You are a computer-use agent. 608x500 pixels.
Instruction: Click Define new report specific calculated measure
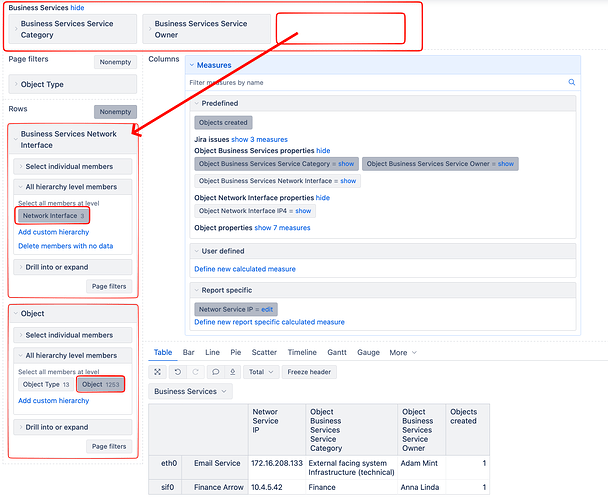269,322
